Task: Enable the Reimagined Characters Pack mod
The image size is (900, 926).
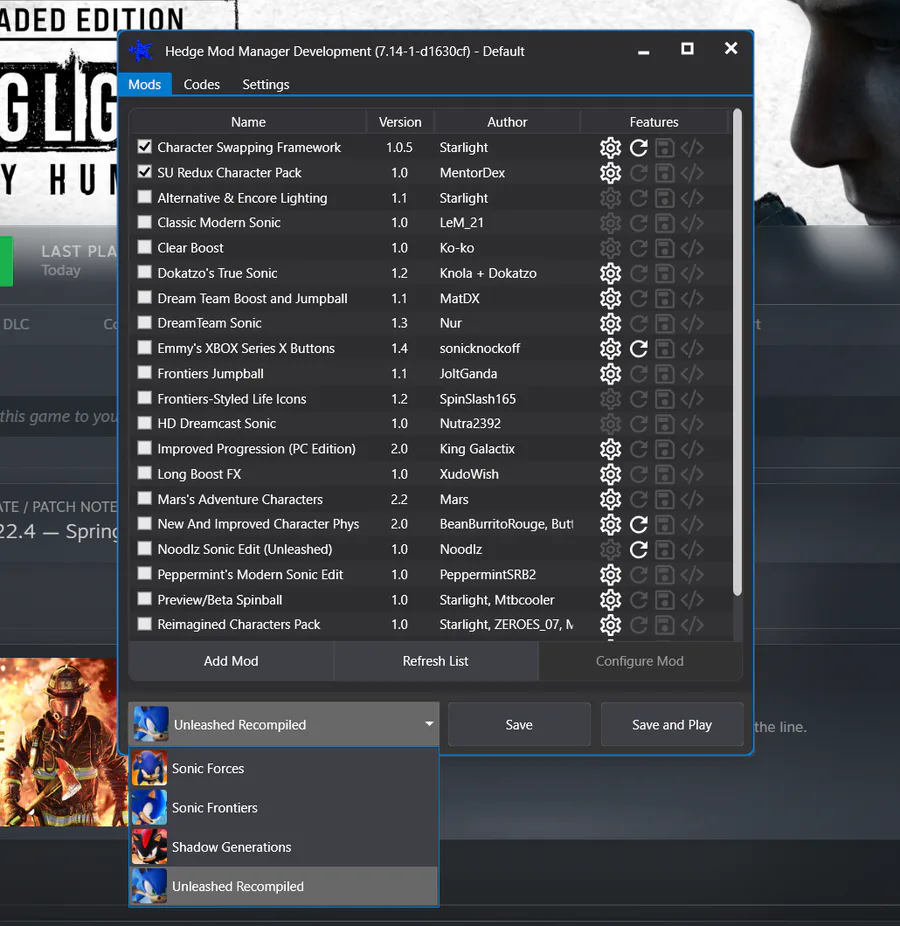Action: coord(144,624)
